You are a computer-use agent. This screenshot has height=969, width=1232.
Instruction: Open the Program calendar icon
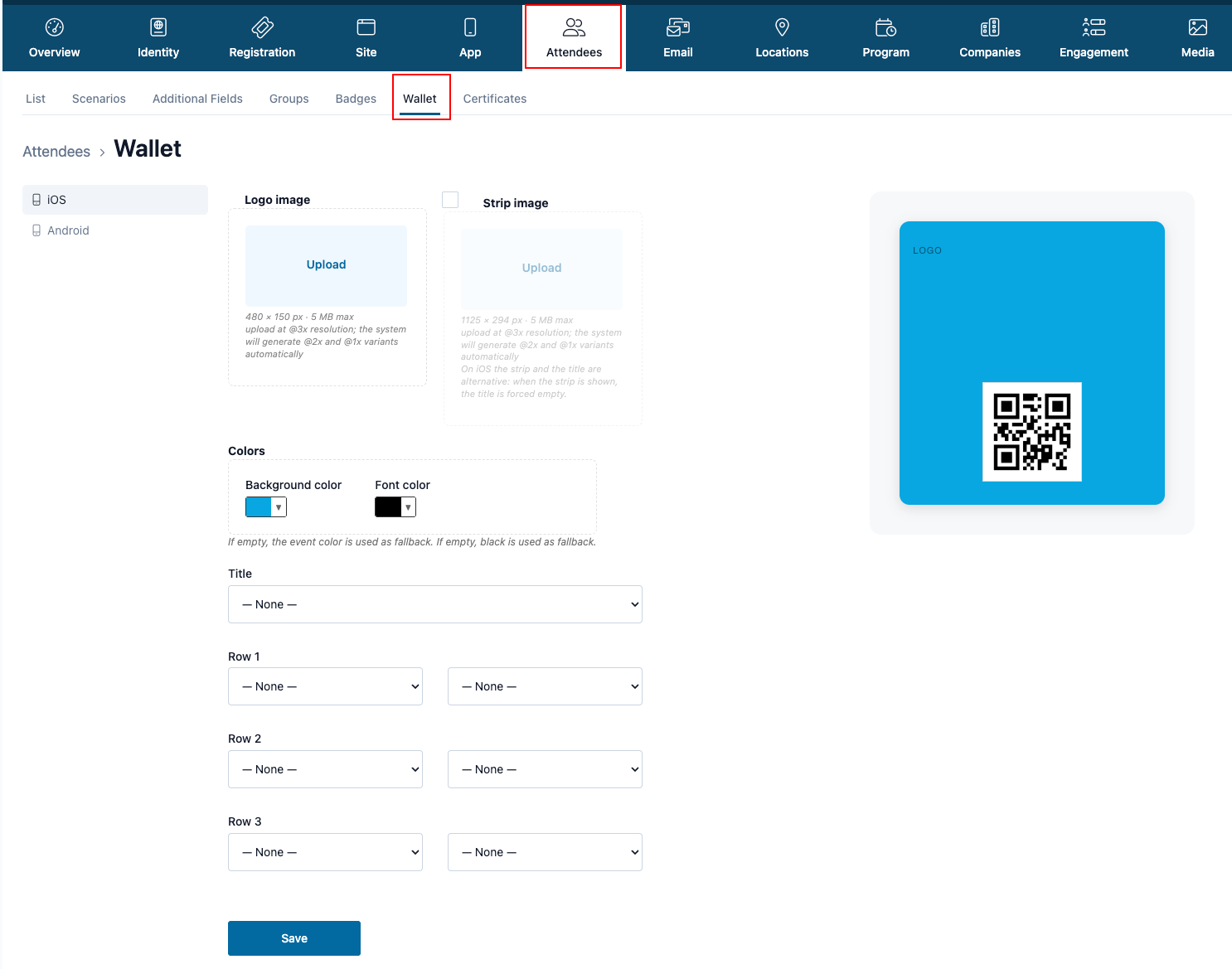click(886, 27)
